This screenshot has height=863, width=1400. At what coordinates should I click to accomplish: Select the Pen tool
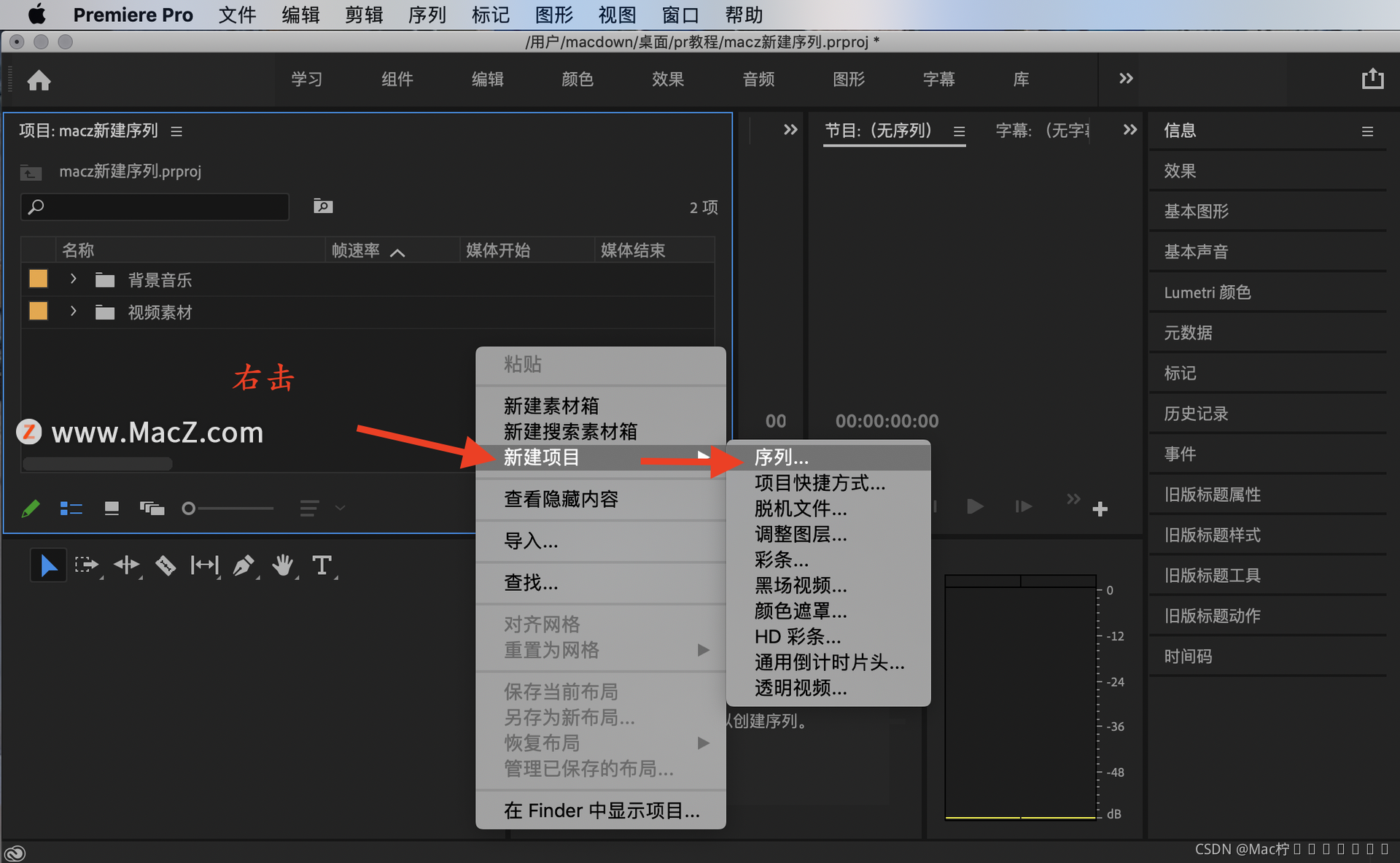pyautogui.click(x=243, y=565)
